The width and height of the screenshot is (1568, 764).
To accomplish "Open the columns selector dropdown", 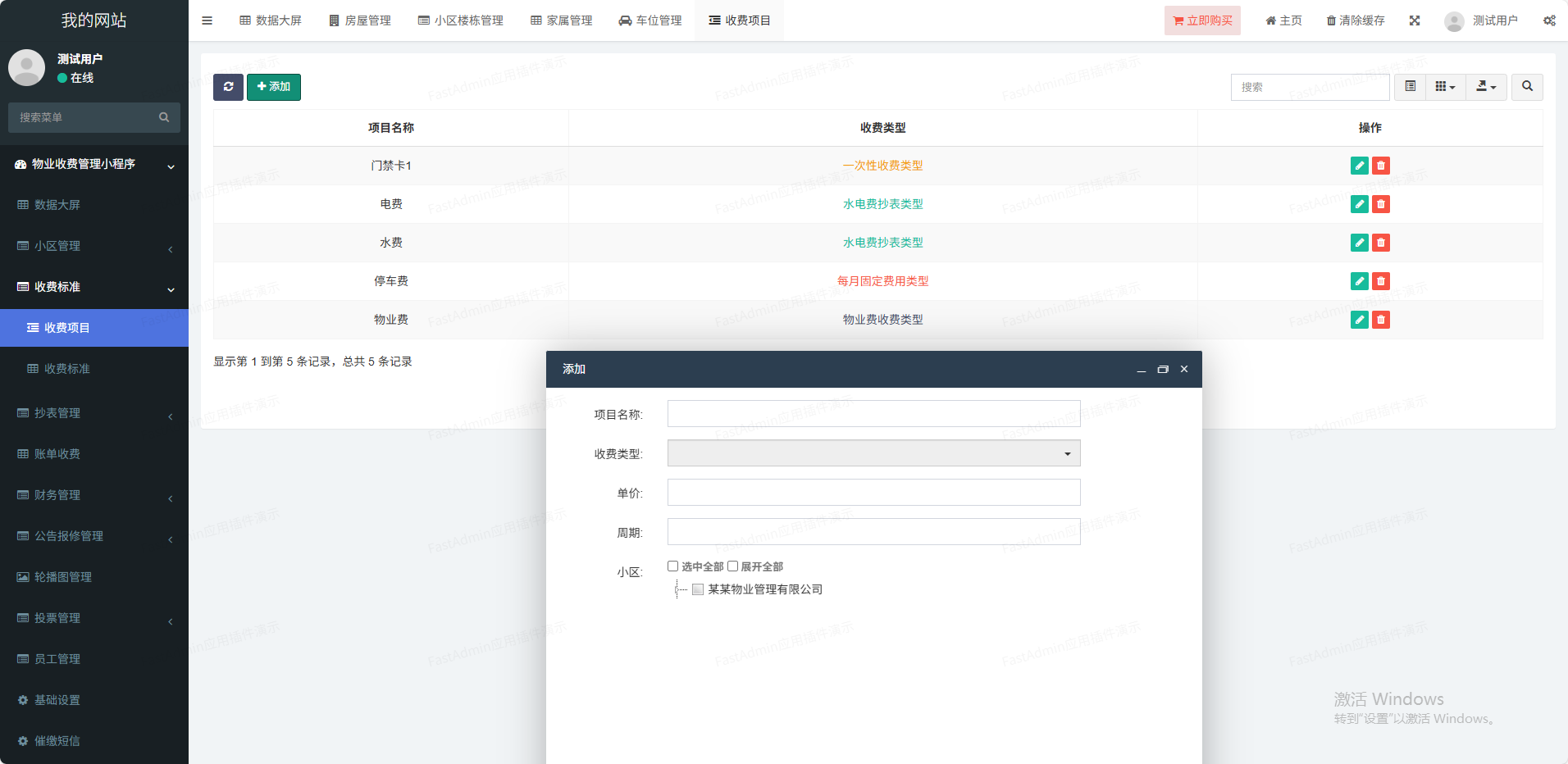I will (x=1445, y=87).
